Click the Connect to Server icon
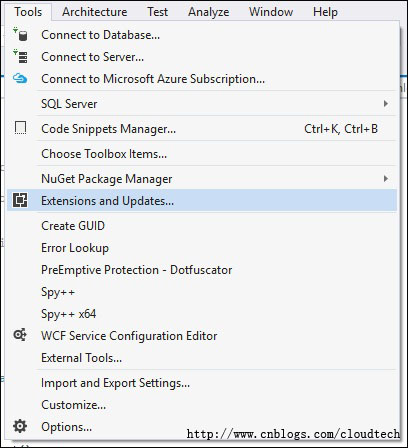408x448 pixels. click(20, 56)
